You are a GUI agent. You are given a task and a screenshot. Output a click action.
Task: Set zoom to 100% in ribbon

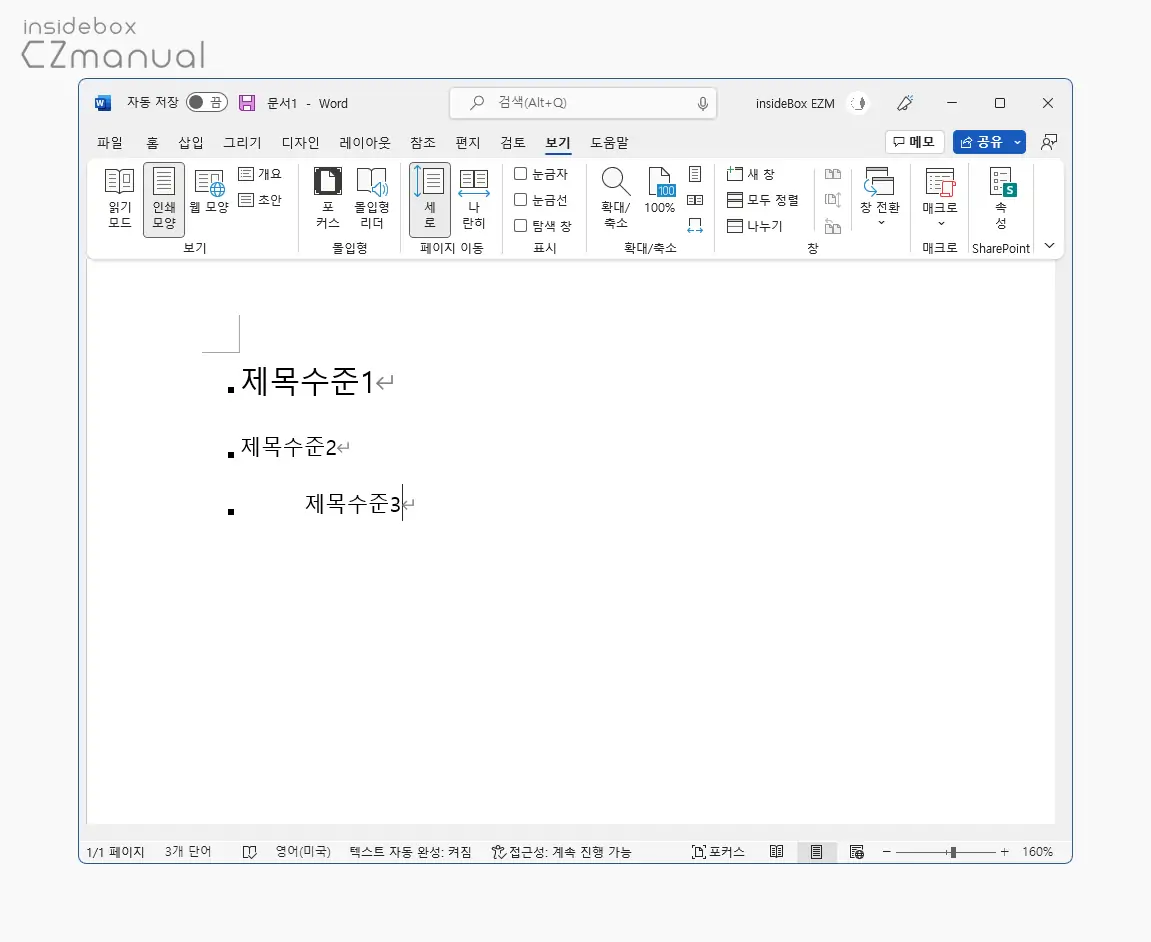[659, 191]
